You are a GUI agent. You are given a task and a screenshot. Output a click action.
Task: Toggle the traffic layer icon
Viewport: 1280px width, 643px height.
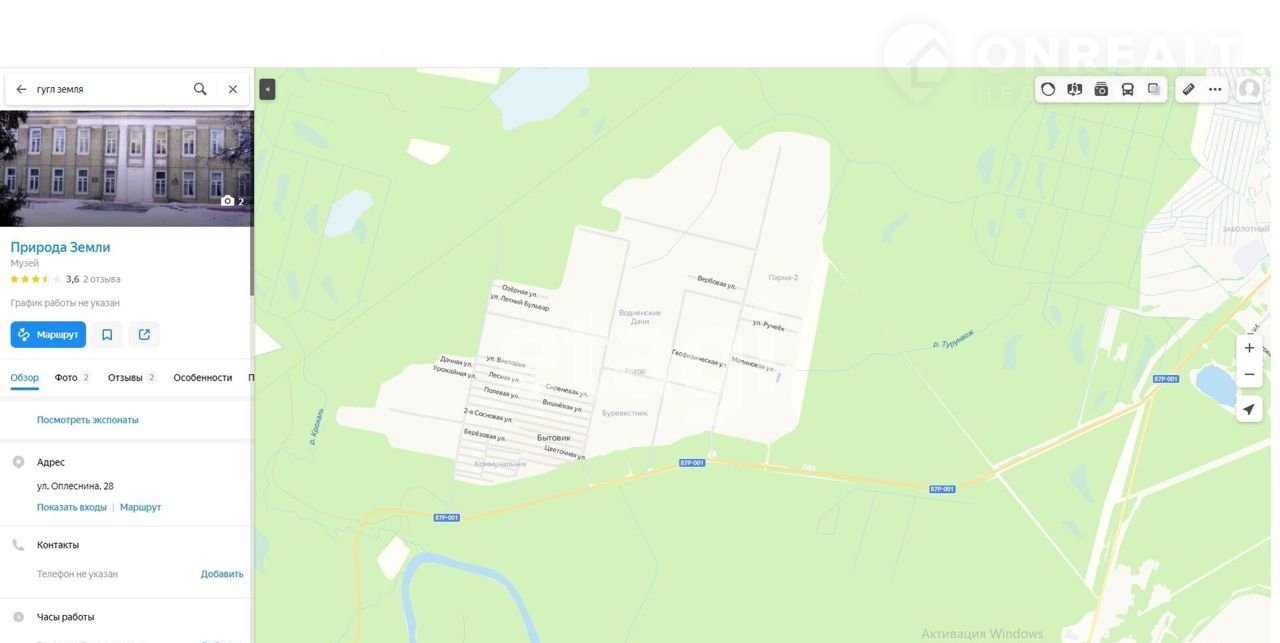[x=1048, y=89]
